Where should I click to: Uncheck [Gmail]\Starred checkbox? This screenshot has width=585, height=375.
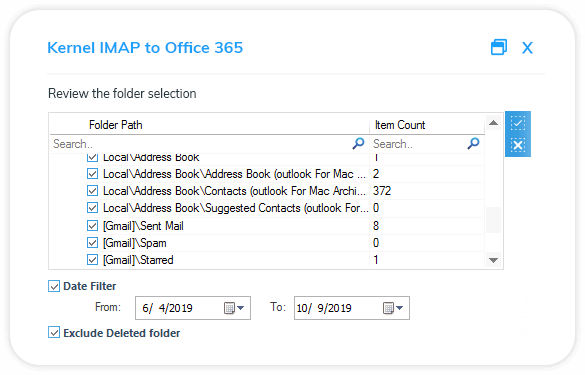(x=92, y=260)
